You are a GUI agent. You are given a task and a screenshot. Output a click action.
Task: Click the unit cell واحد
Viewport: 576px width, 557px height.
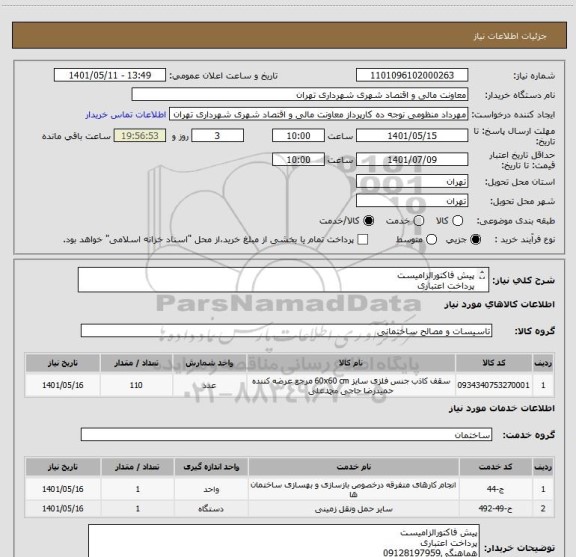click(x=211, y=489)
